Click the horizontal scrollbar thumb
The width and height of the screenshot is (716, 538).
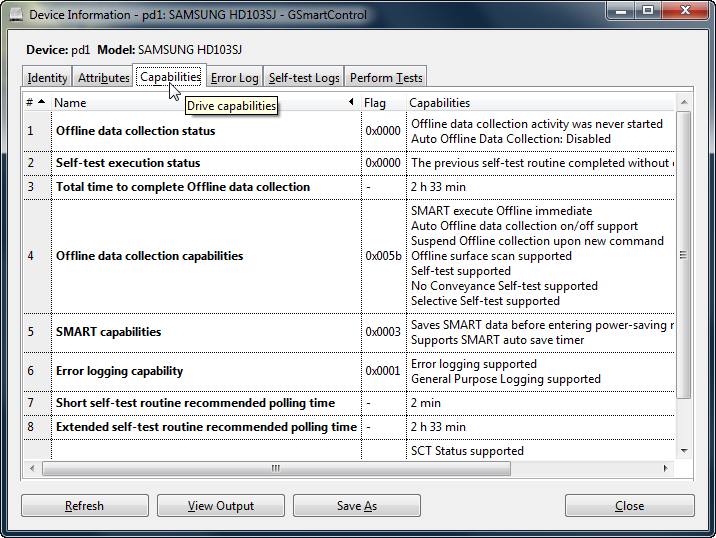pos(276,468)
